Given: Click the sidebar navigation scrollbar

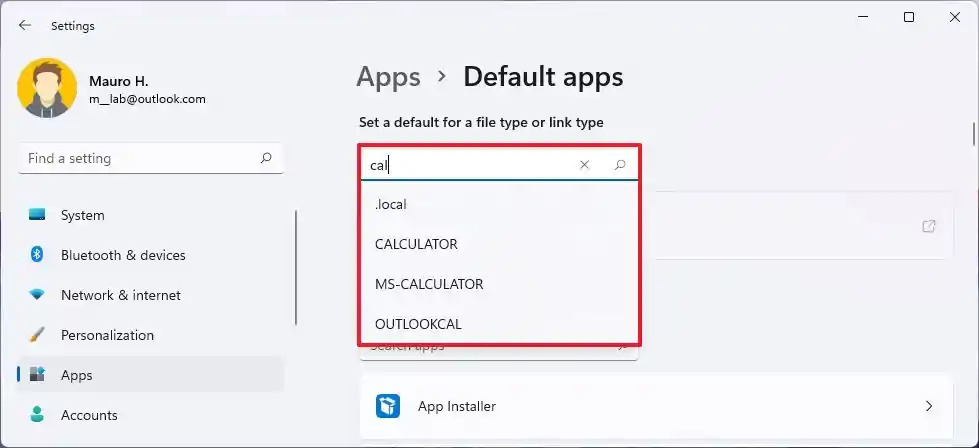Looking at the screenshot, I should 295,267.
